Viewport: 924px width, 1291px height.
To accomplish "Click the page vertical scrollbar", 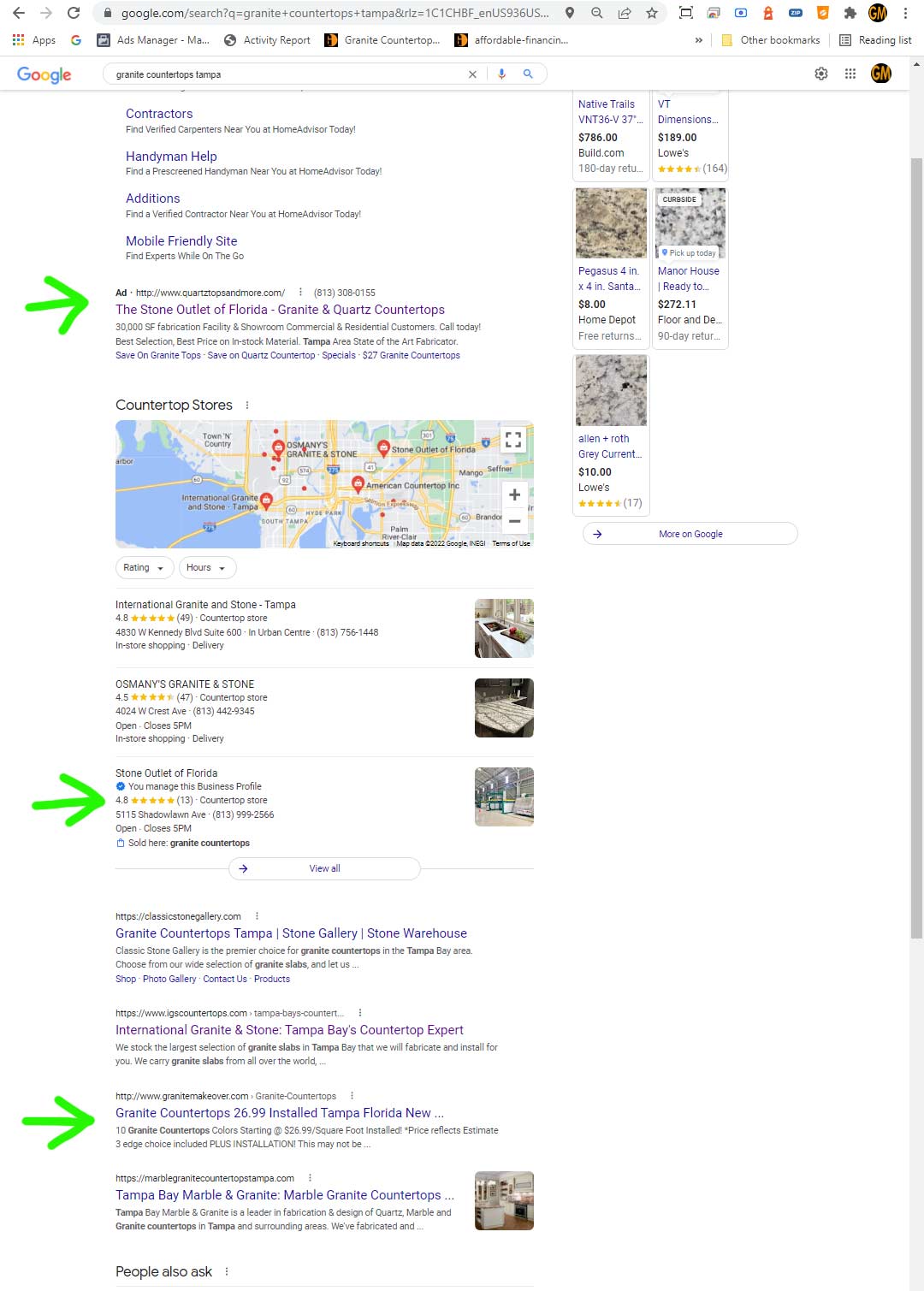I will click(916, 548).
